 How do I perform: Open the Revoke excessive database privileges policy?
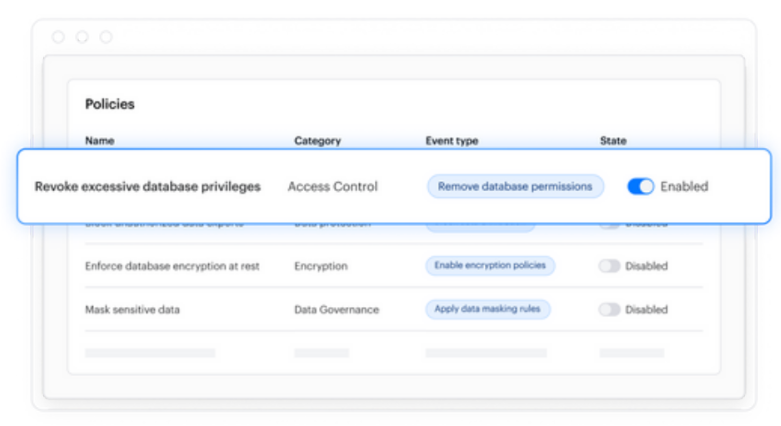[148, 187]
